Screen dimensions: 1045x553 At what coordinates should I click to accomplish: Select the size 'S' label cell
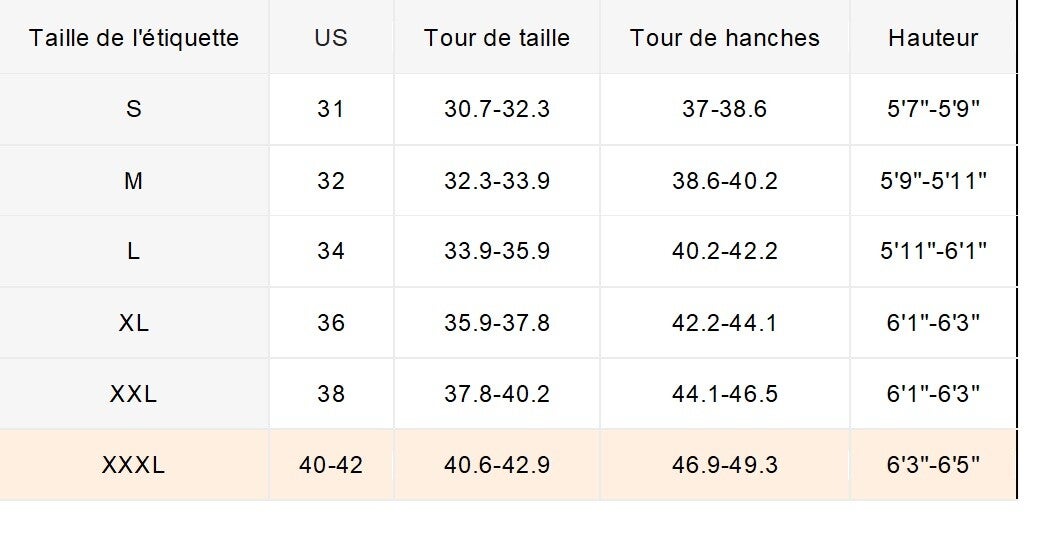pos(134,109)
